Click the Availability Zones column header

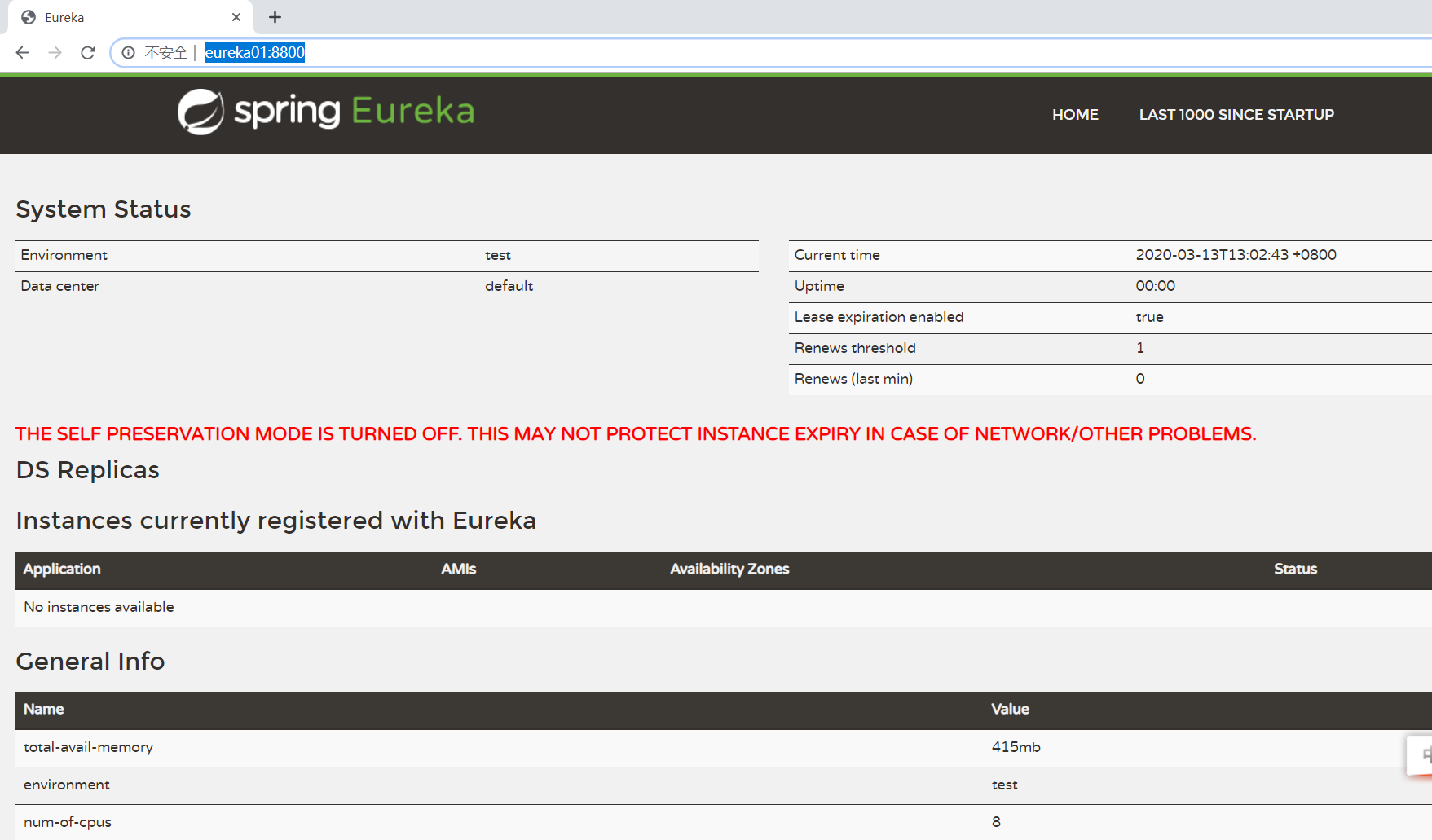point(729,570)
